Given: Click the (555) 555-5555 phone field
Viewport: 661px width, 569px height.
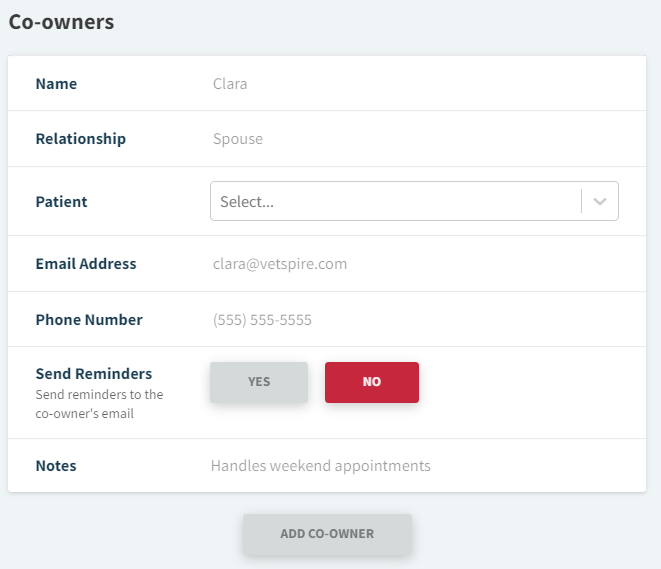Looking at the screenshot, I should point(262,320).
